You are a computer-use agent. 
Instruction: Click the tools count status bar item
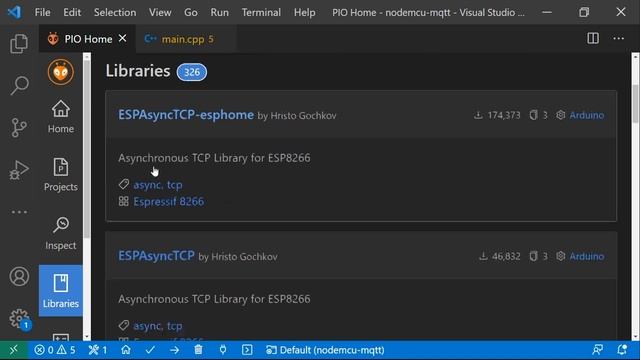pos(98,350)
